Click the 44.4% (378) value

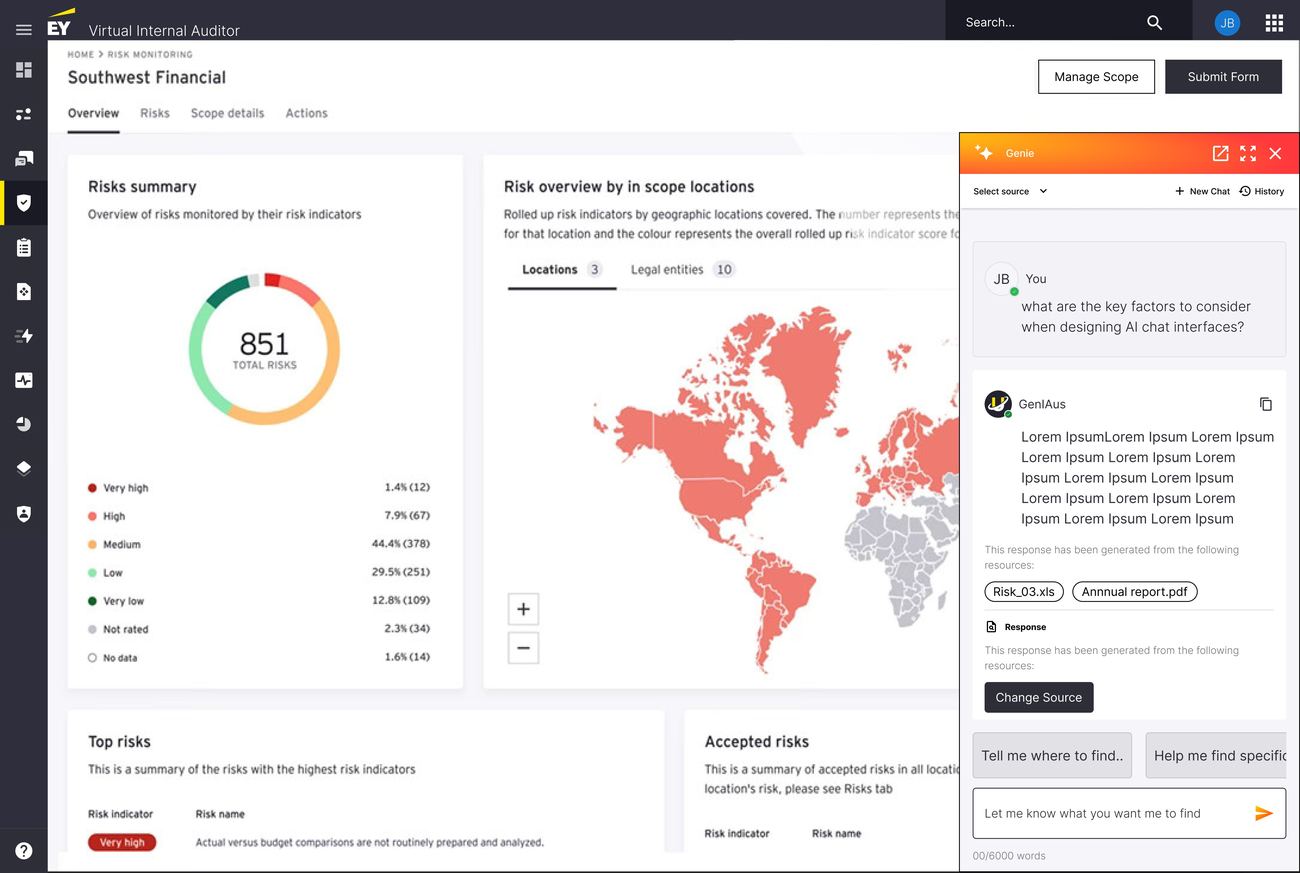tap(400, 544)
